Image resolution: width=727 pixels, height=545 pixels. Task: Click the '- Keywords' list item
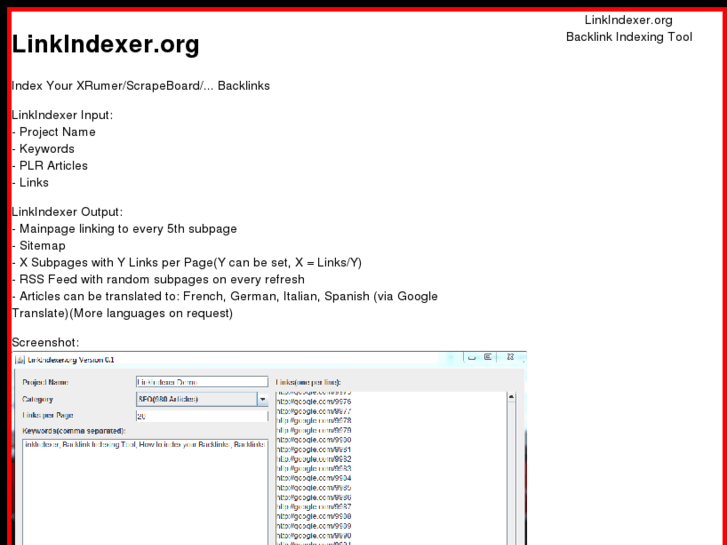pos(43,149)
